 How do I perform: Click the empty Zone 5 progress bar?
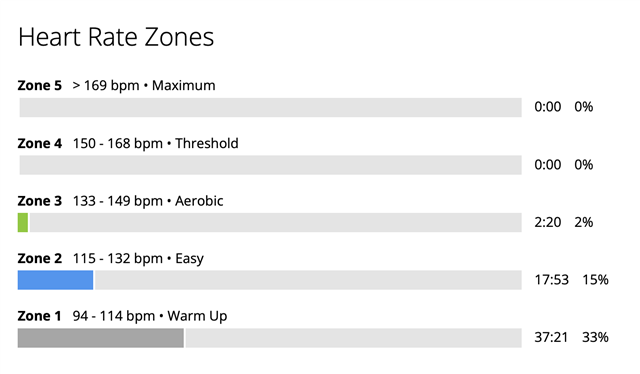coord(270,107)
